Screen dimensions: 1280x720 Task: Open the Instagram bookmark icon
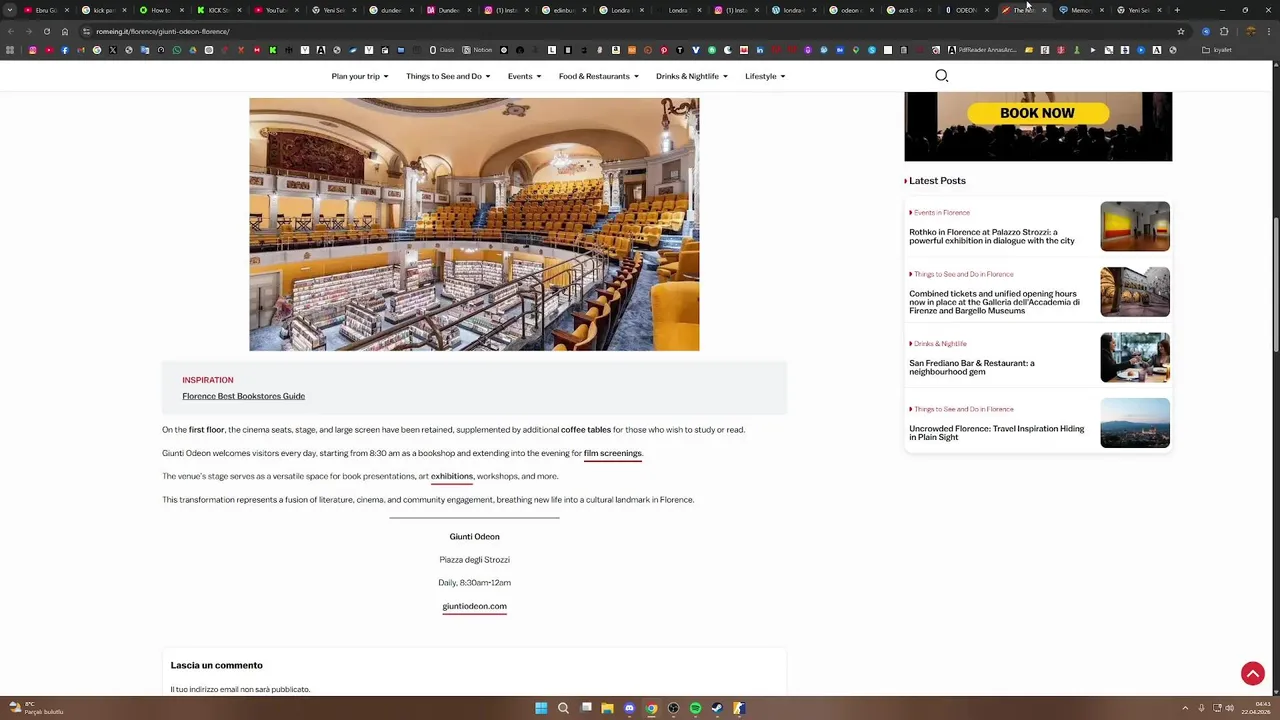tap(33, 50)
